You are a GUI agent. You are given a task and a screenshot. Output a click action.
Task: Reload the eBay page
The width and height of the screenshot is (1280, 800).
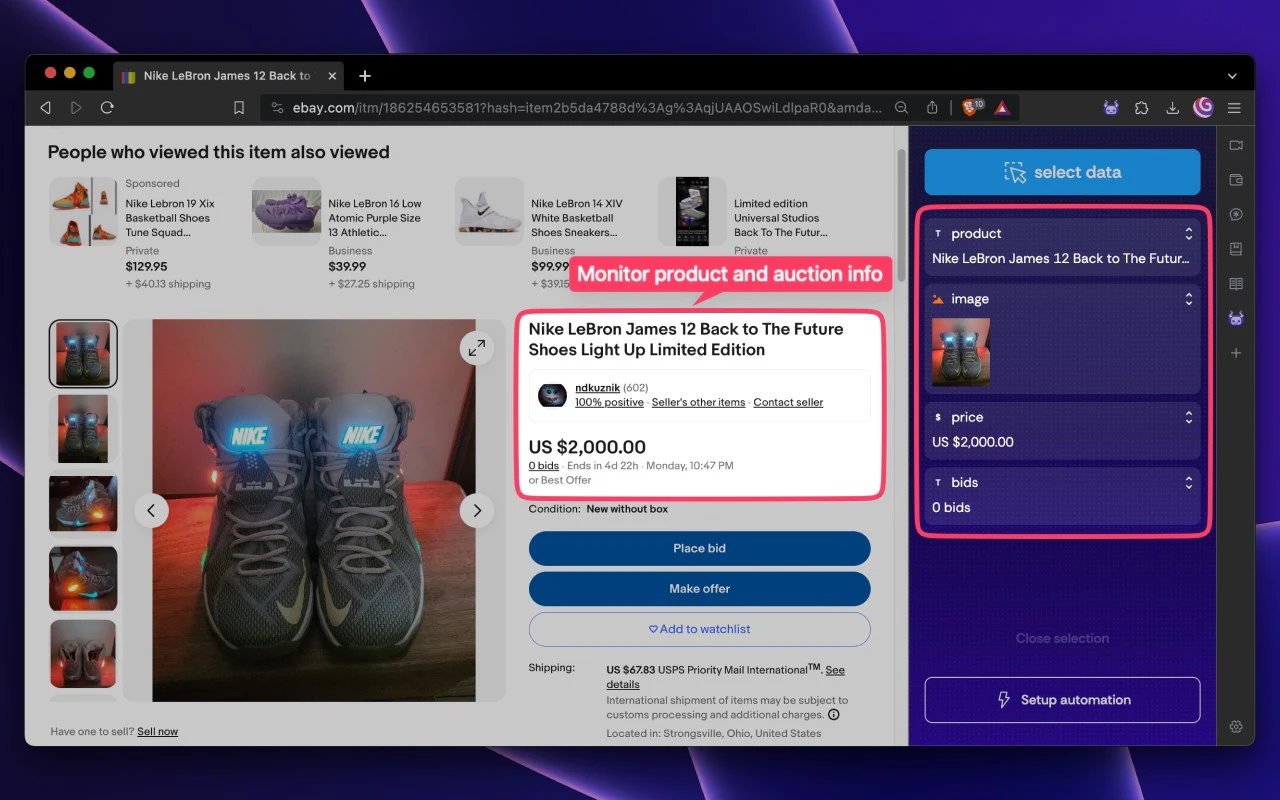(107, 107)
